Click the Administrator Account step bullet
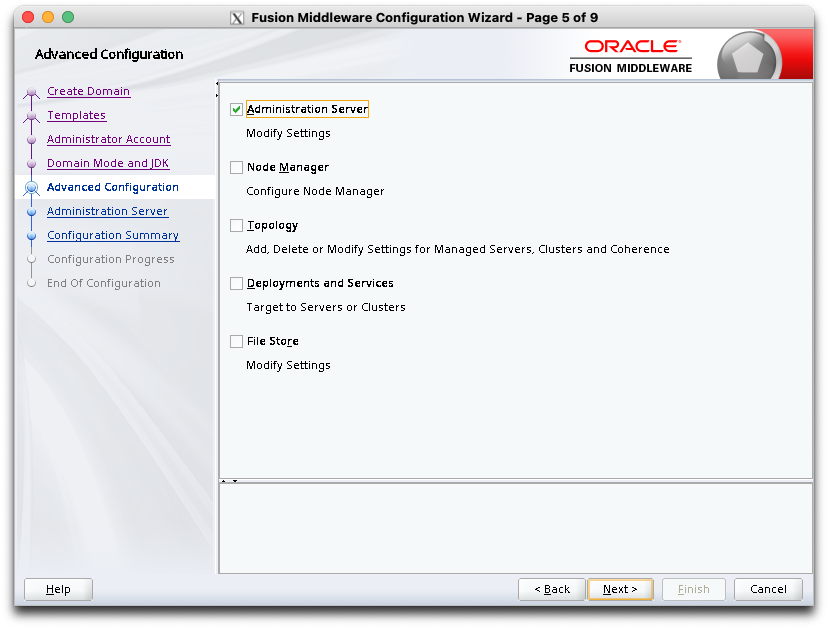The image size is (828, 628). (32, 140)
